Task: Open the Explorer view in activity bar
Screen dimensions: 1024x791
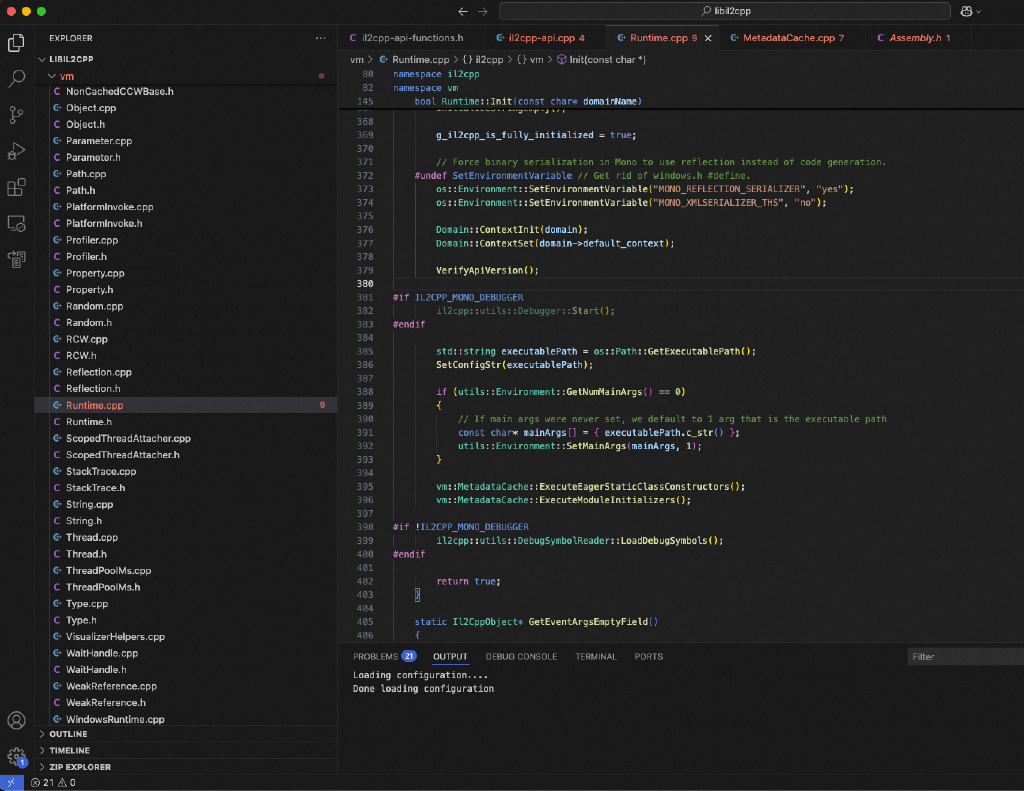Action: 16,43
